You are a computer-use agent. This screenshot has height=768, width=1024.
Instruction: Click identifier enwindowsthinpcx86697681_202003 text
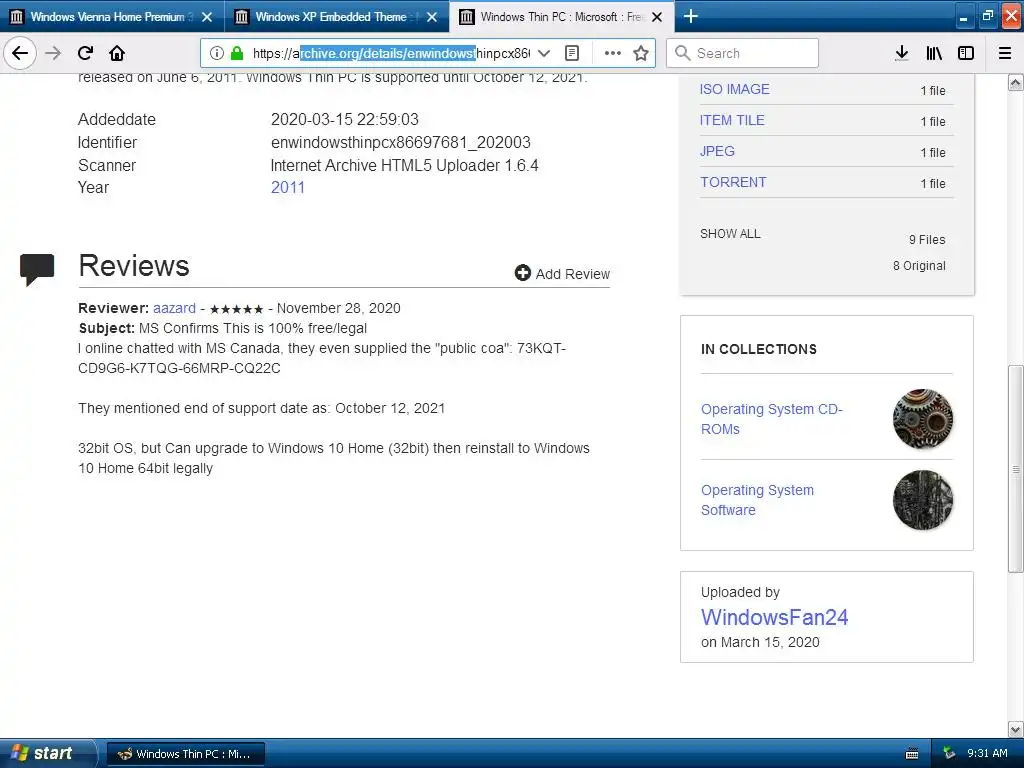400,142
